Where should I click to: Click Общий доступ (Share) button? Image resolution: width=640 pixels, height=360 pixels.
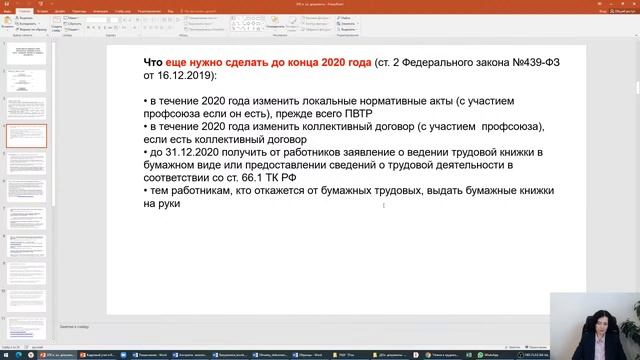623,11
